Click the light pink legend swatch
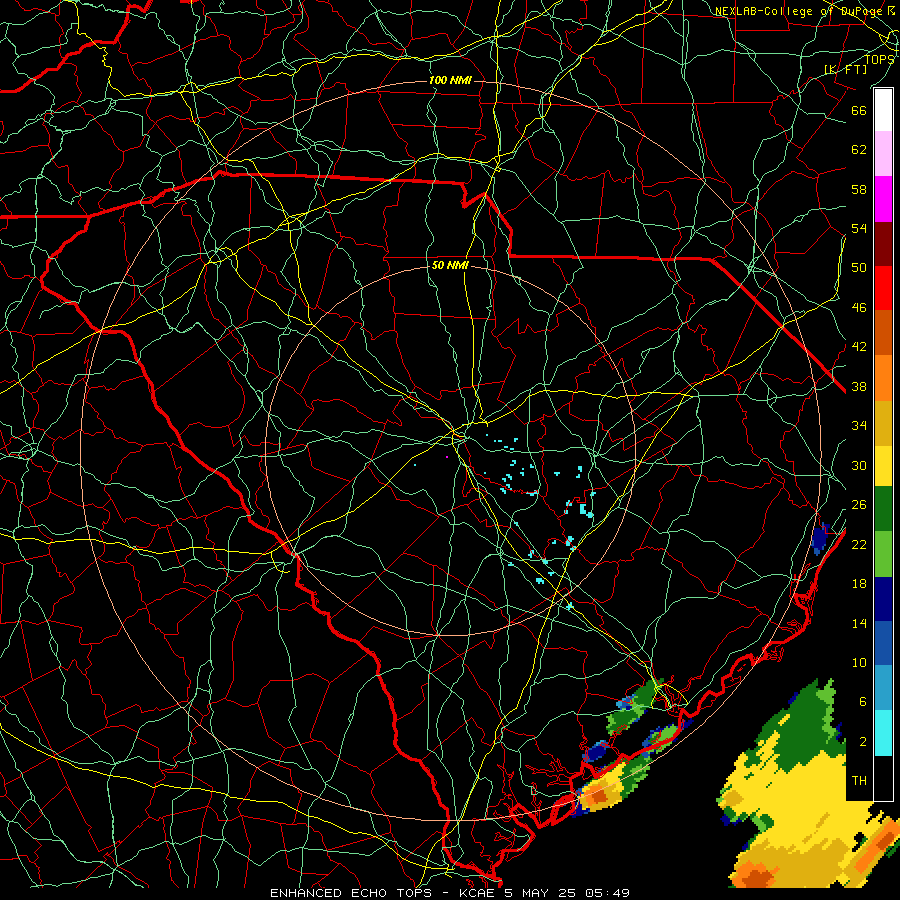This screenshot has width=900, height=900. [883, 154]
